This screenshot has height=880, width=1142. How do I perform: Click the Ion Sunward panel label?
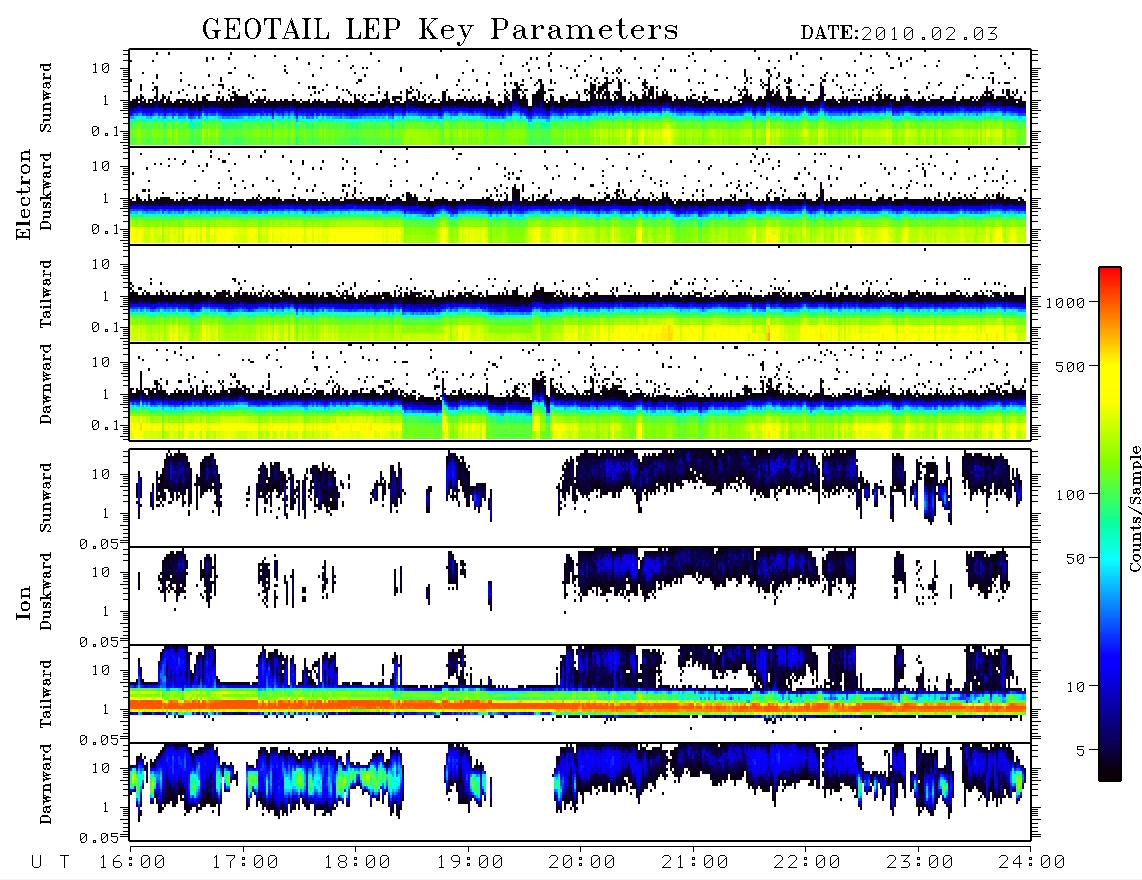pos(46,498)
